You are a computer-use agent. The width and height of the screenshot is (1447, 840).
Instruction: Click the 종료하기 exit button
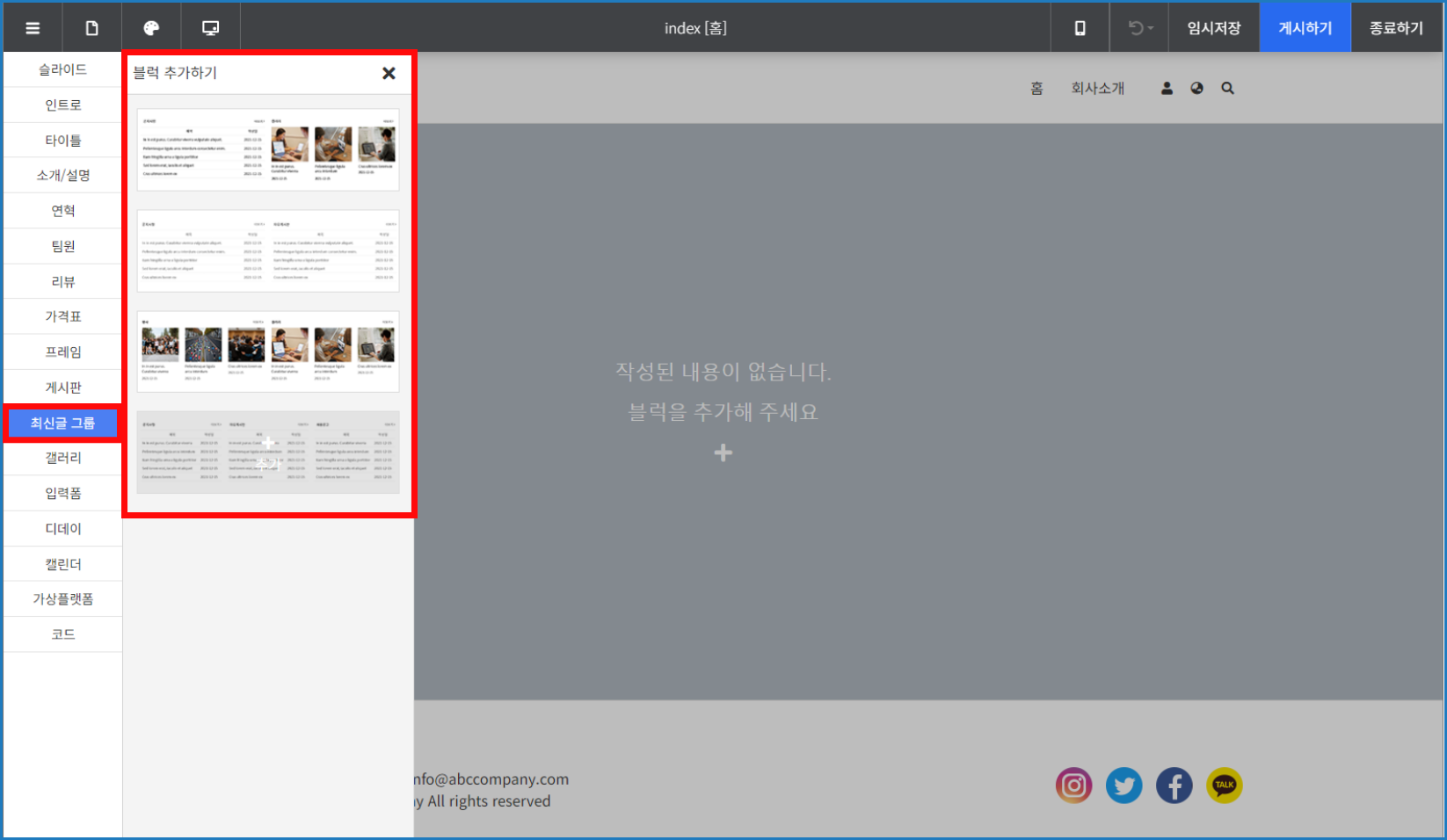(x=1396, y=28)
